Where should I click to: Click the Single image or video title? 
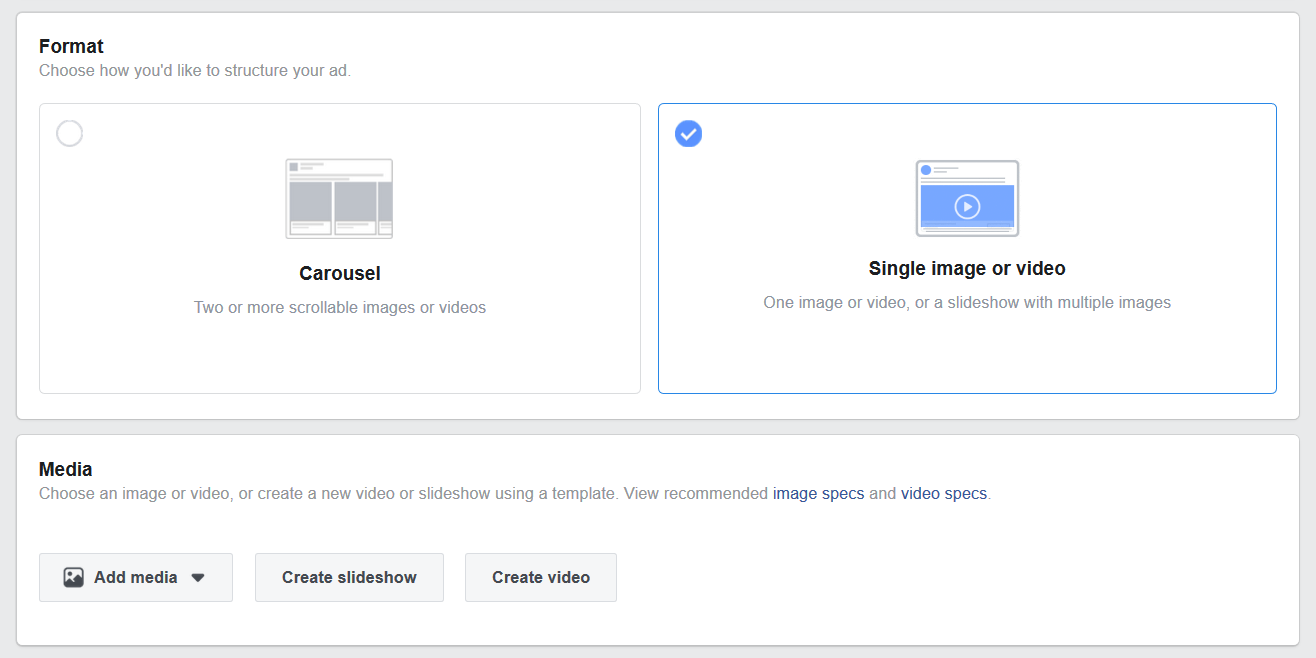[967, 268]
